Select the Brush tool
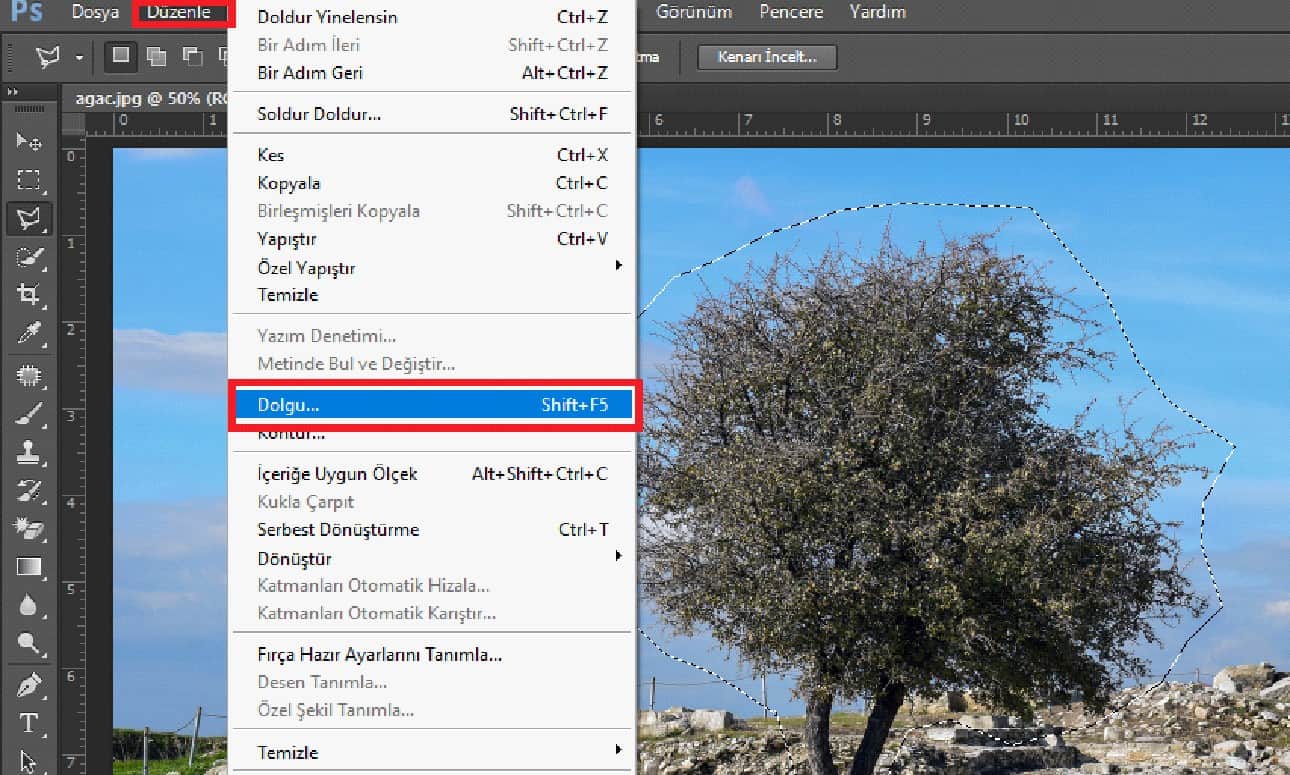1290x775 pixels. [x=29, y=413]
